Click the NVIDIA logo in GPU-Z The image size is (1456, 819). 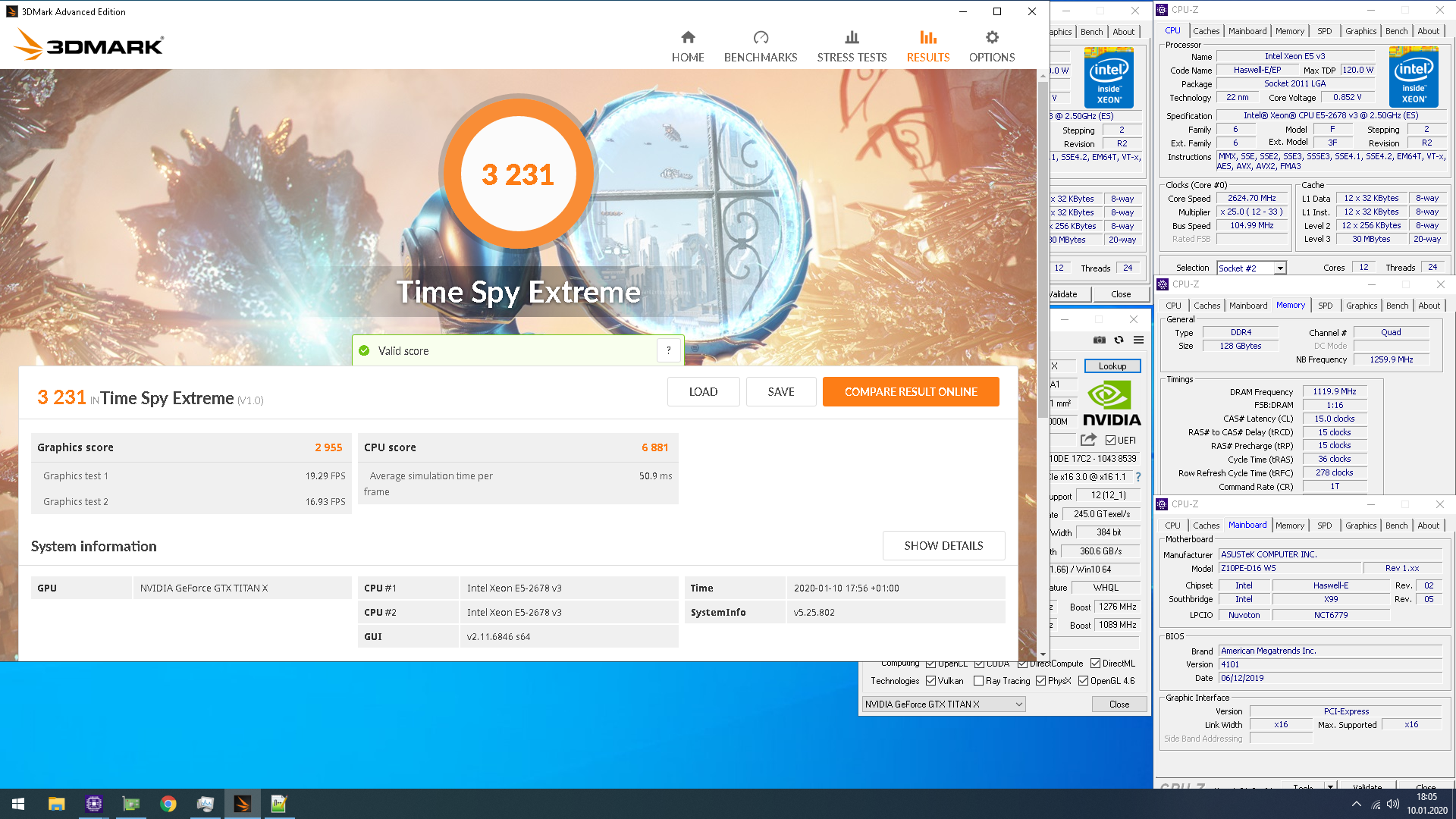coord(1111,403)
